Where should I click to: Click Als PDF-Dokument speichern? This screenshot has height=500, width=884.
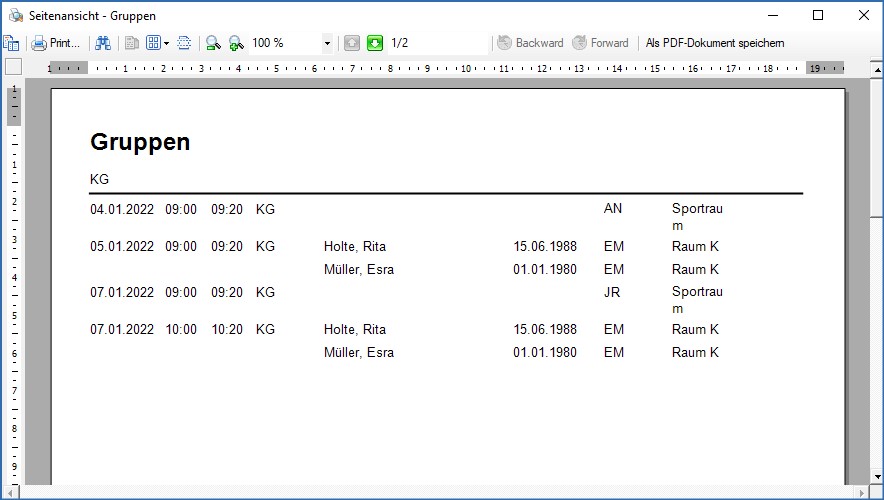[x=714, y=43]
